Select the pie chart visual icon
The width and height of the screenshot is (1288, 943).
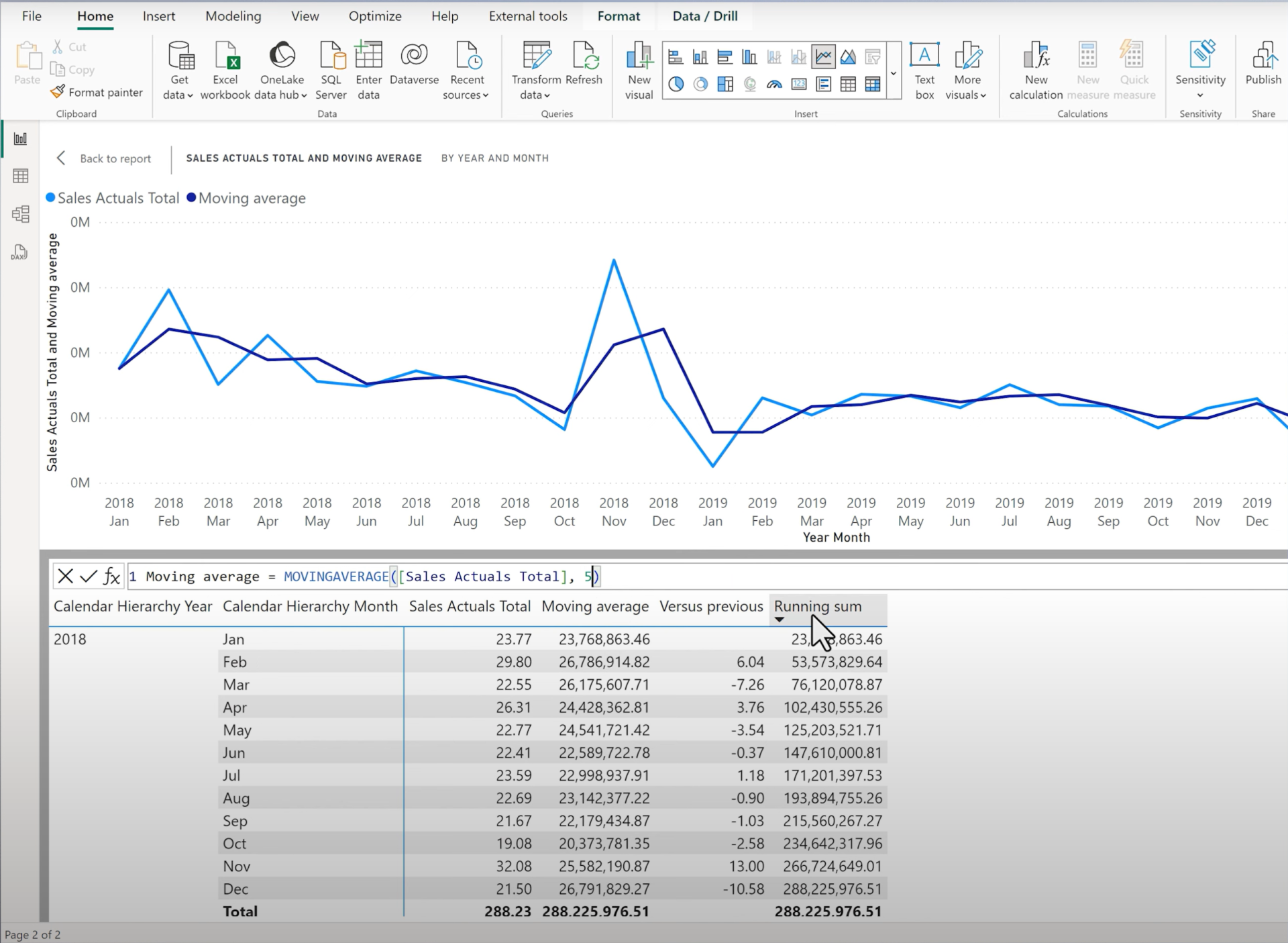coord(676,85)
